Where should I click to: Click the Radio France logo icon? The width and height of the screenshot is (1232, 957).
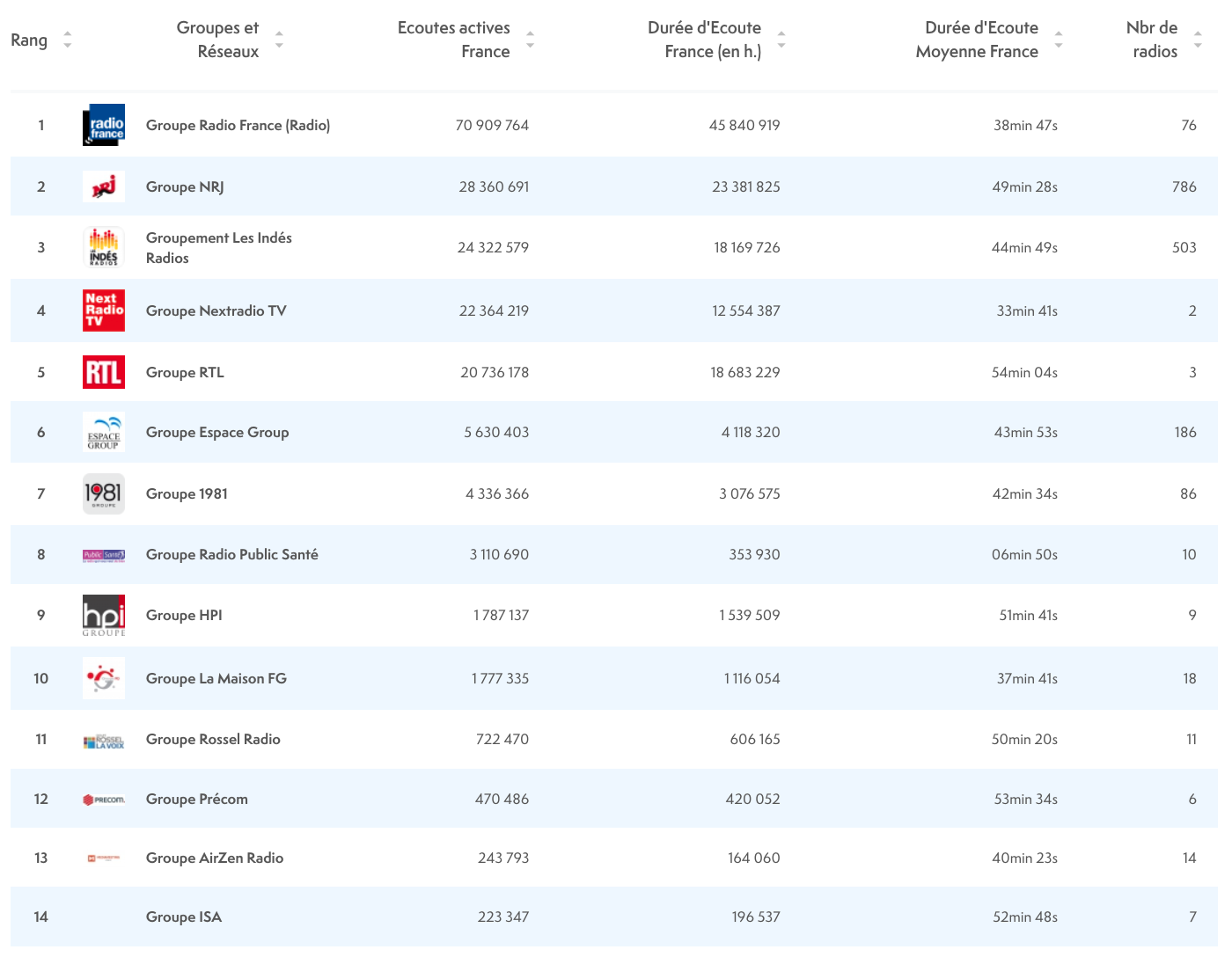pyautogui.click(x=104, y=125)
